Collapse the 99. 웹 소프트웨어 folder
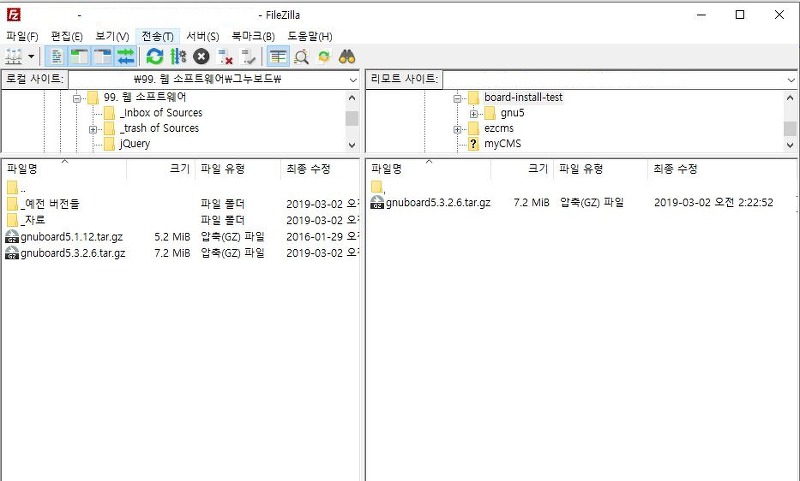This screenshot has width=800, height=481. click(77, 98)
